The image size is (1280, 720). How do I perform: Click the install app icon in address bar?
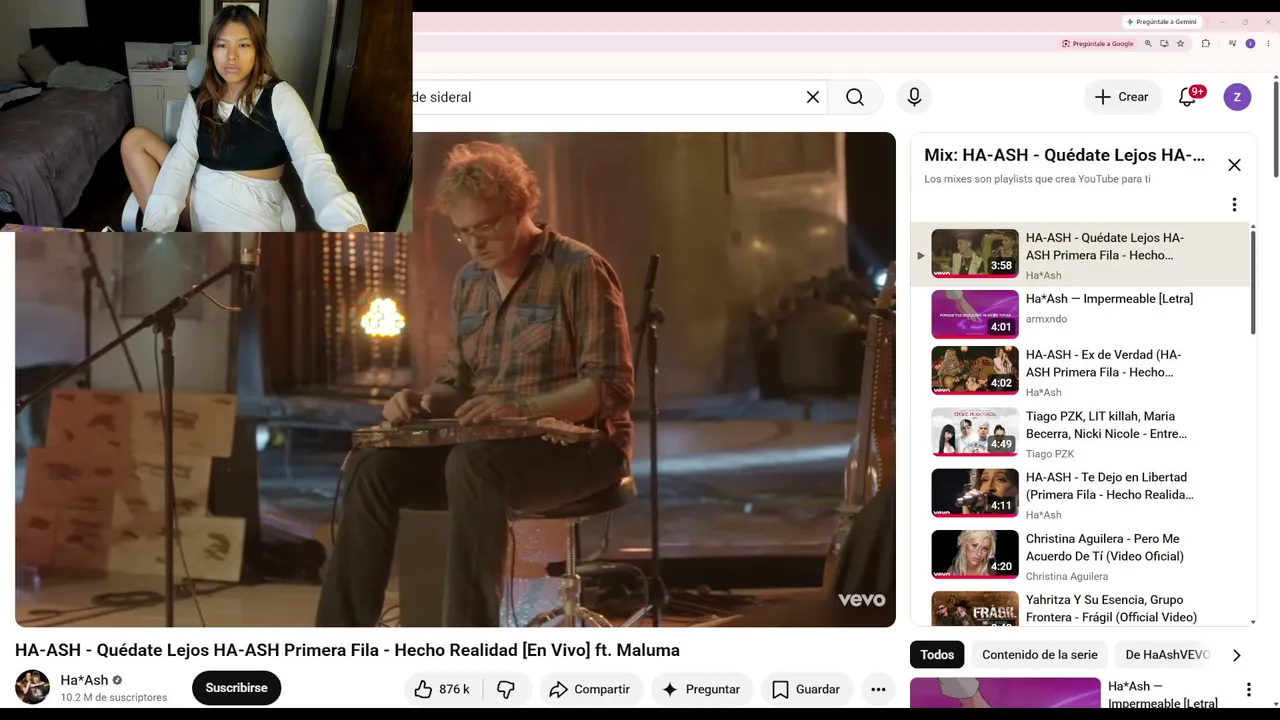[x=1164, y=44]
